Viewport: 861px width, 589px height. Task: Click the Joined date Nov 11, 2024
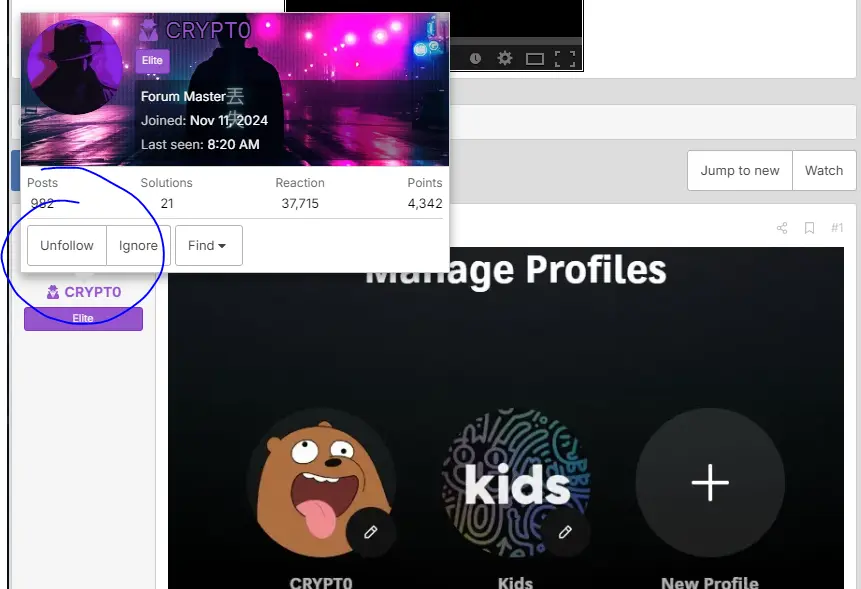(228, 121)
